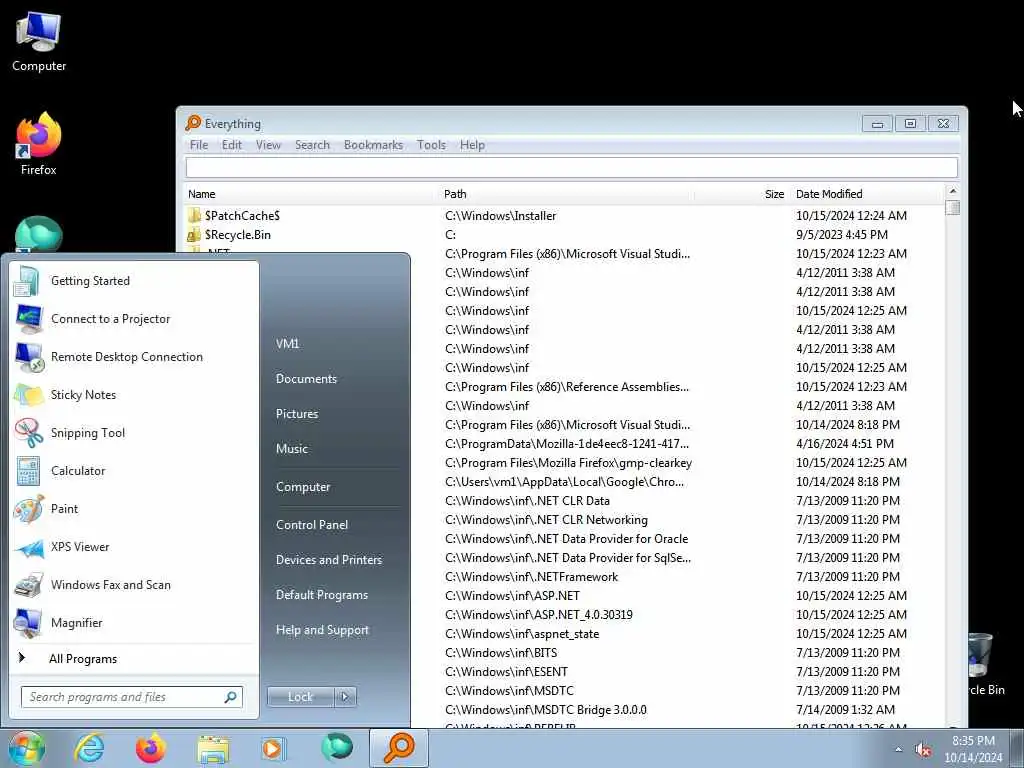Open the Tools menu in Everything
Screen dimensions: 1024x768
tap(431, 145)
